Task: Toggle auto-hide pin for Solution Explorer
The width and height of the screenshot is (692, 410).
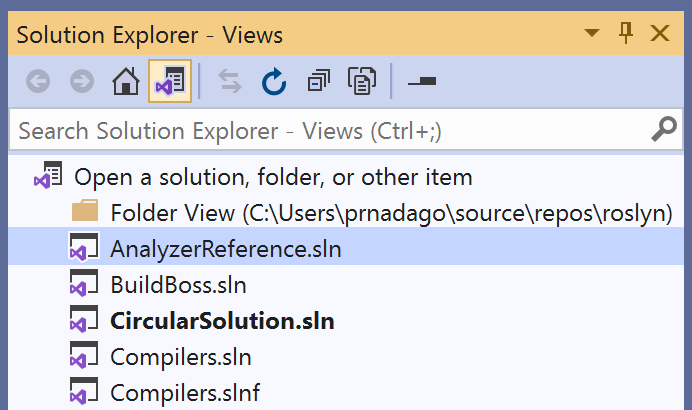Action: [627, 34]
